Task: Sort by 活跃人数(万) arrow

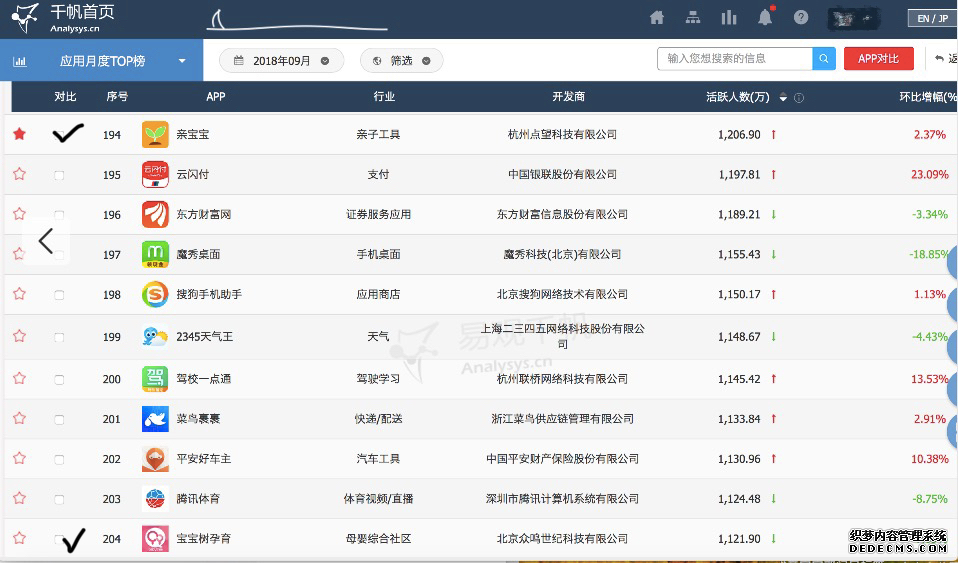Action: (x=783, y=98)
